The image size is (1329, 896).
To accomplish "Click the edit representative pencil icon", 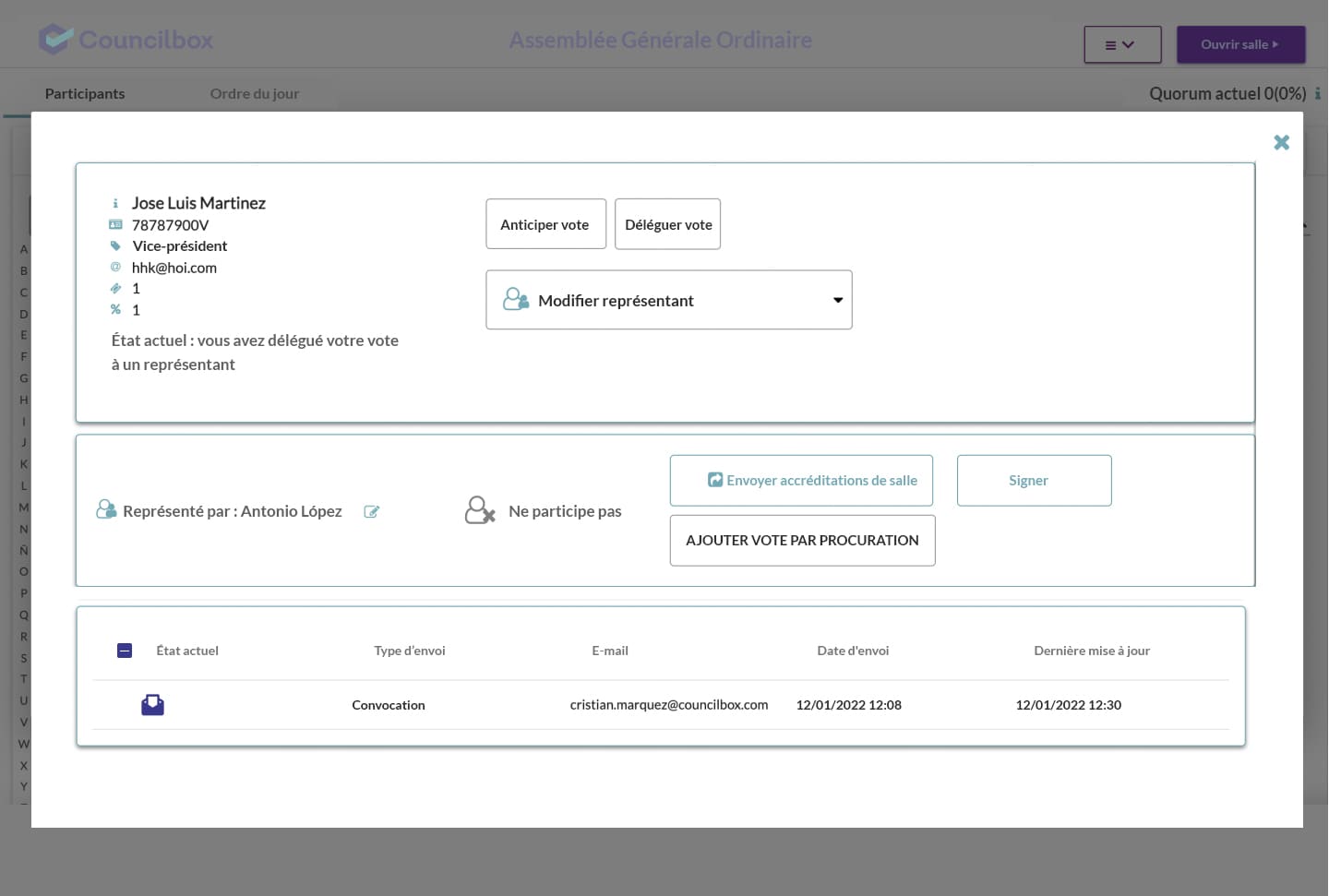I will [371, 512].
